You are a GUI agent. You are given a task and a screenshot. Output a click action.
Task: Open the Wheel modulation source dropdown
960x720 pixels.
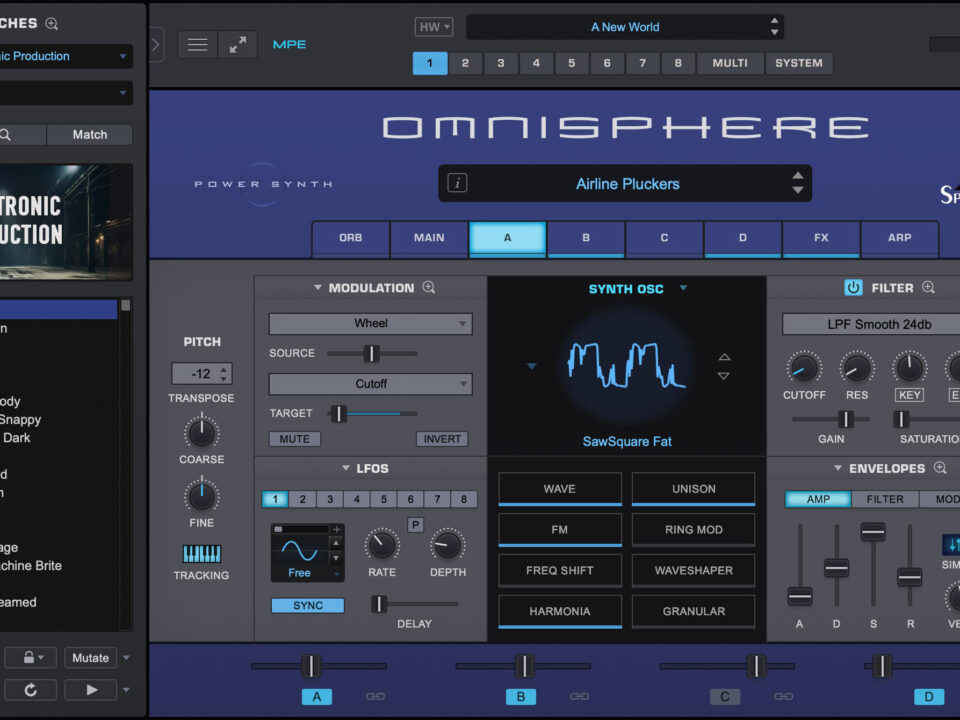370,324
